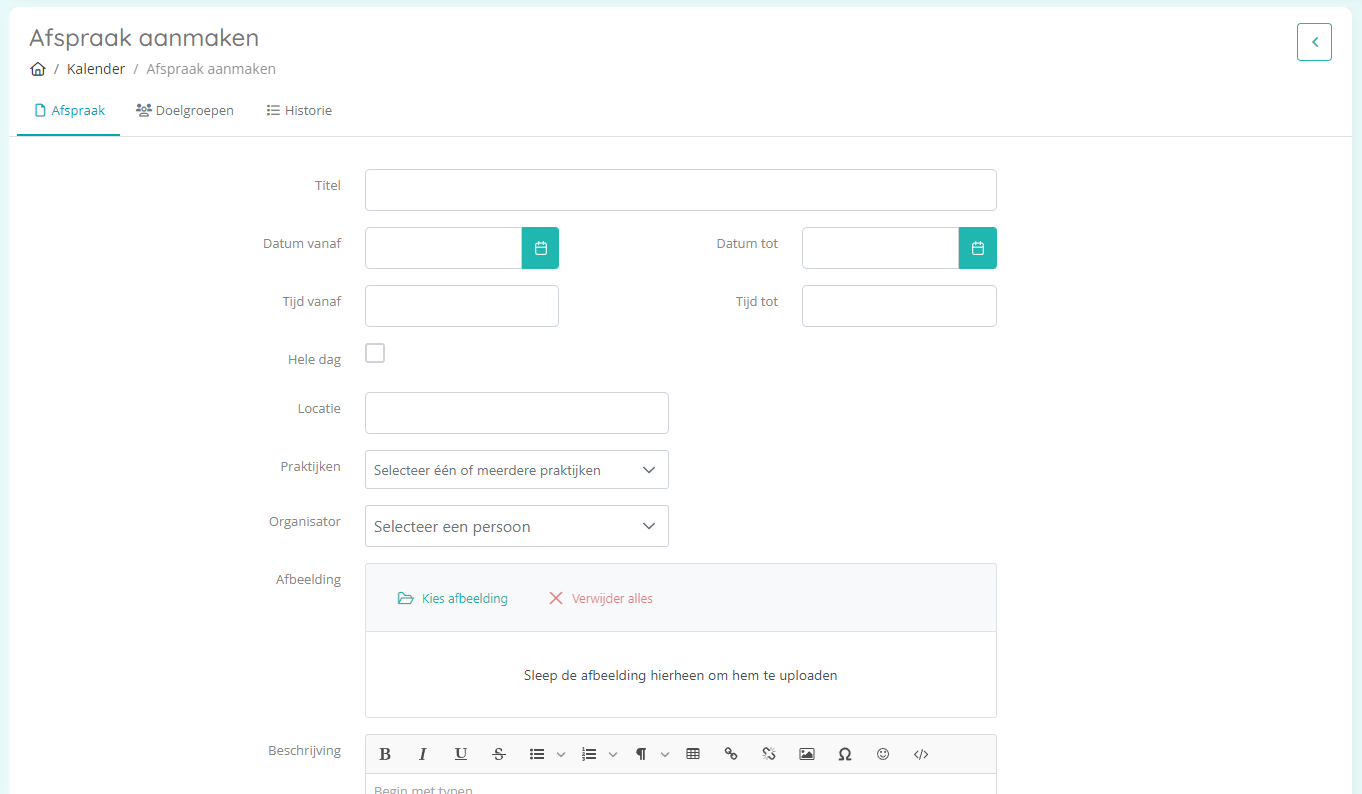Expand the Praktijken dropdown
This screenshot has width=1362, height=794.
pyautogui.click(x=516, y=470)
